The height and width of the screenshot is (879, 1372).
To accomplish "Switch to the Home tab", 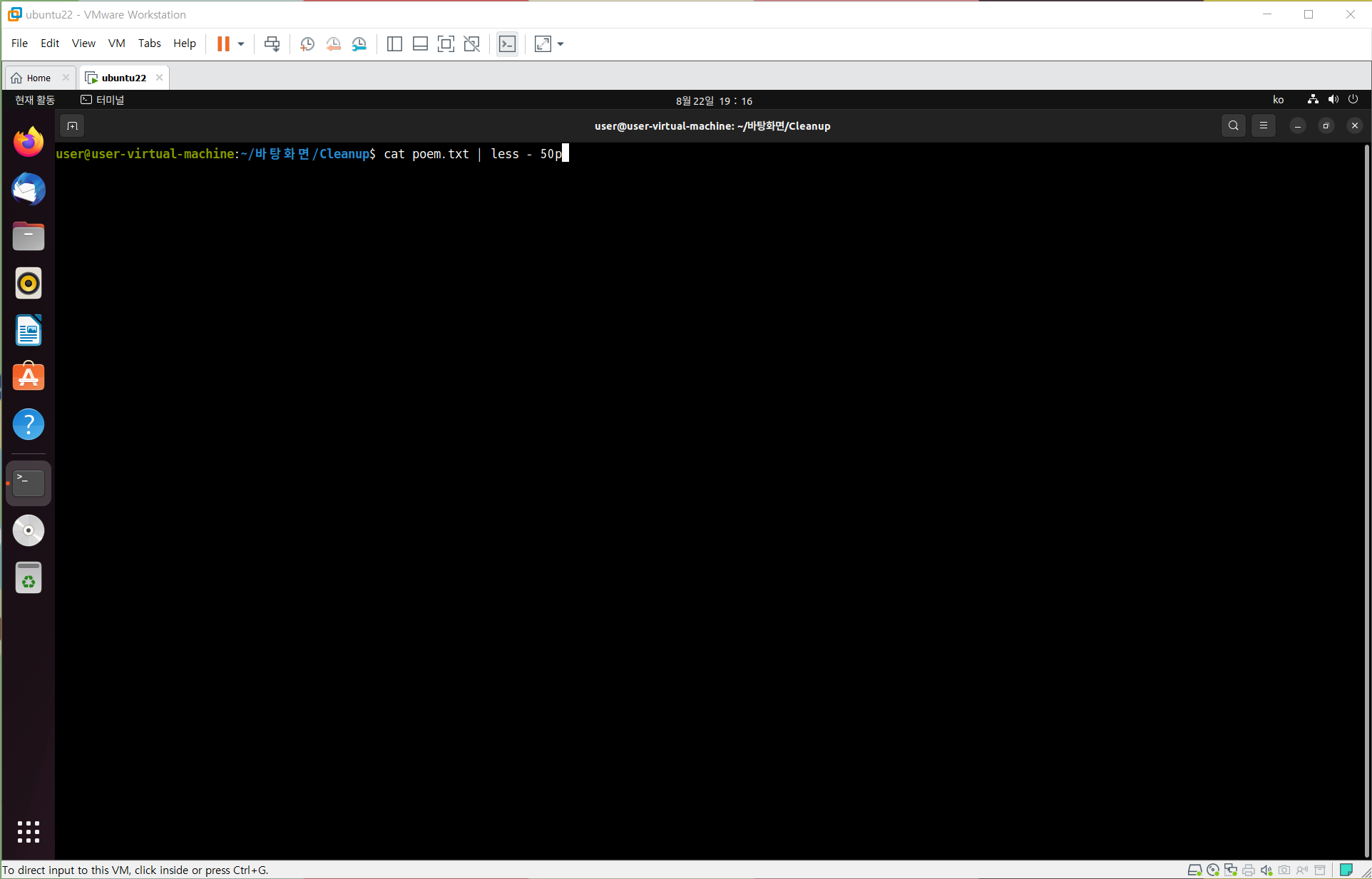I will point(39,78).
